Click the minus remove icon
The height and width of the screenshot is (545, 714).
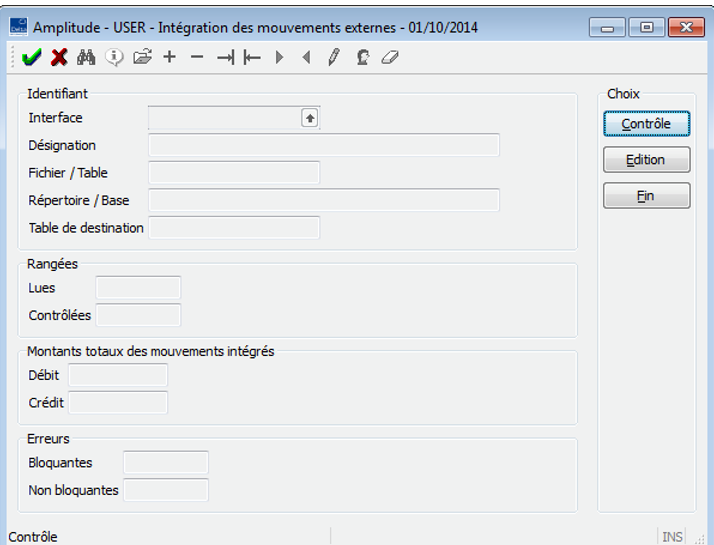[197, 58]
